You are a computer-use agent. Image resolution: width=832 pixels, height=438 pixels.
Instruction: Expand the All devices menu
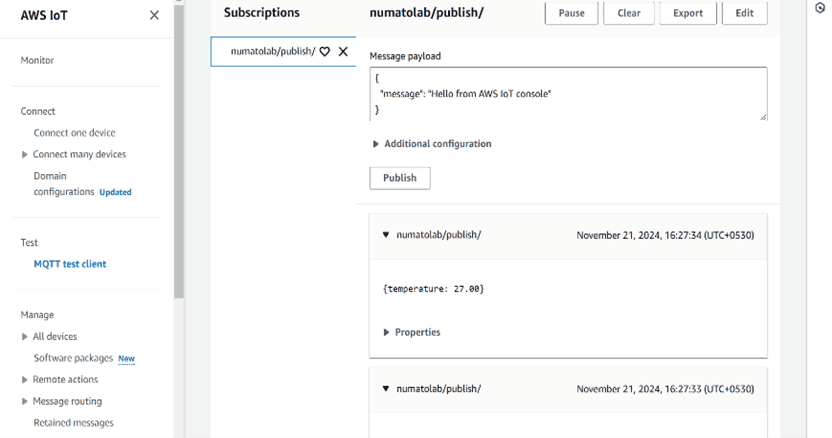(x=25, y=337)
